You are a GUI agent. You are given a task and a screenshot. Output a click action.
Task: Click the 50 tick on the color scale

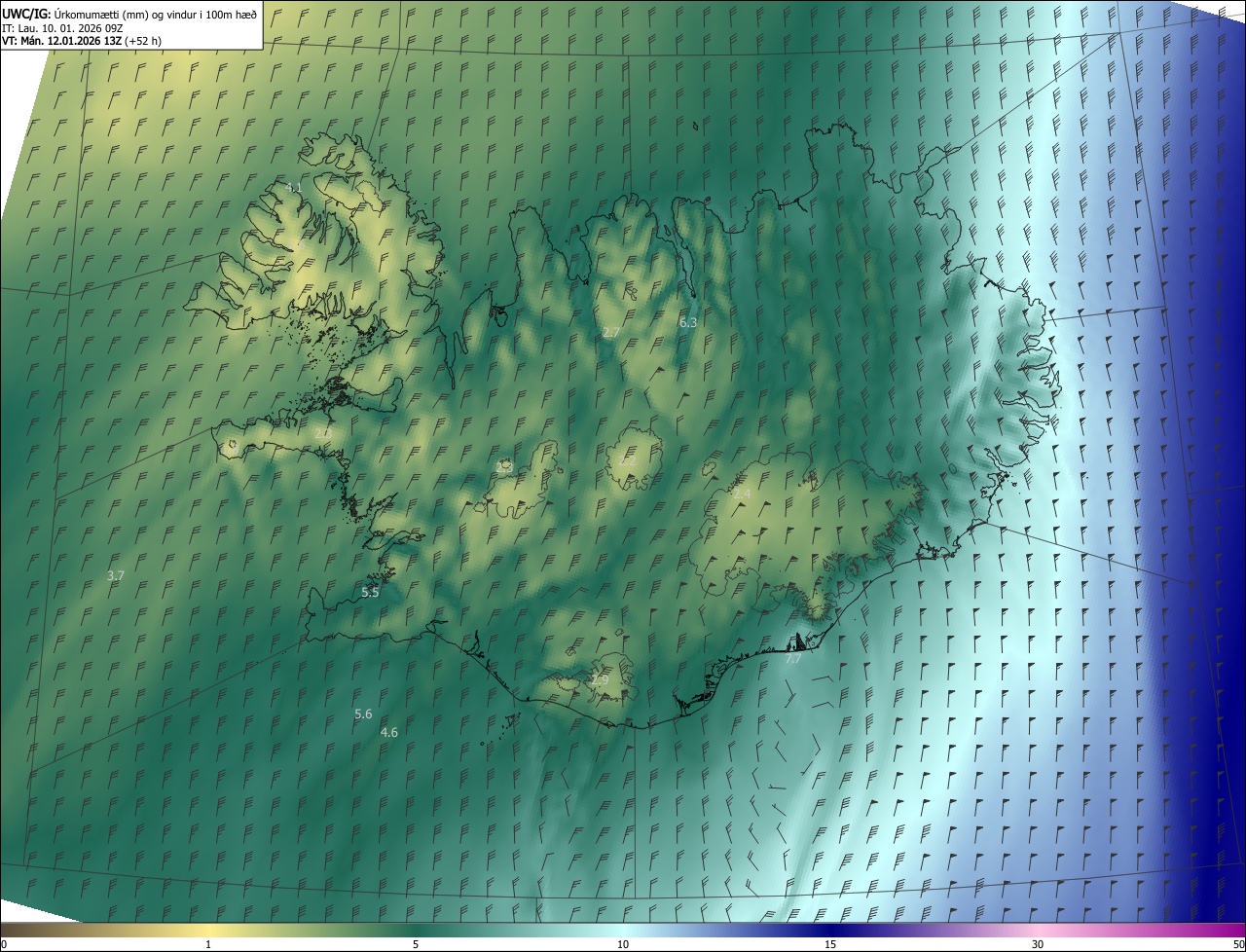[1238, 944]
